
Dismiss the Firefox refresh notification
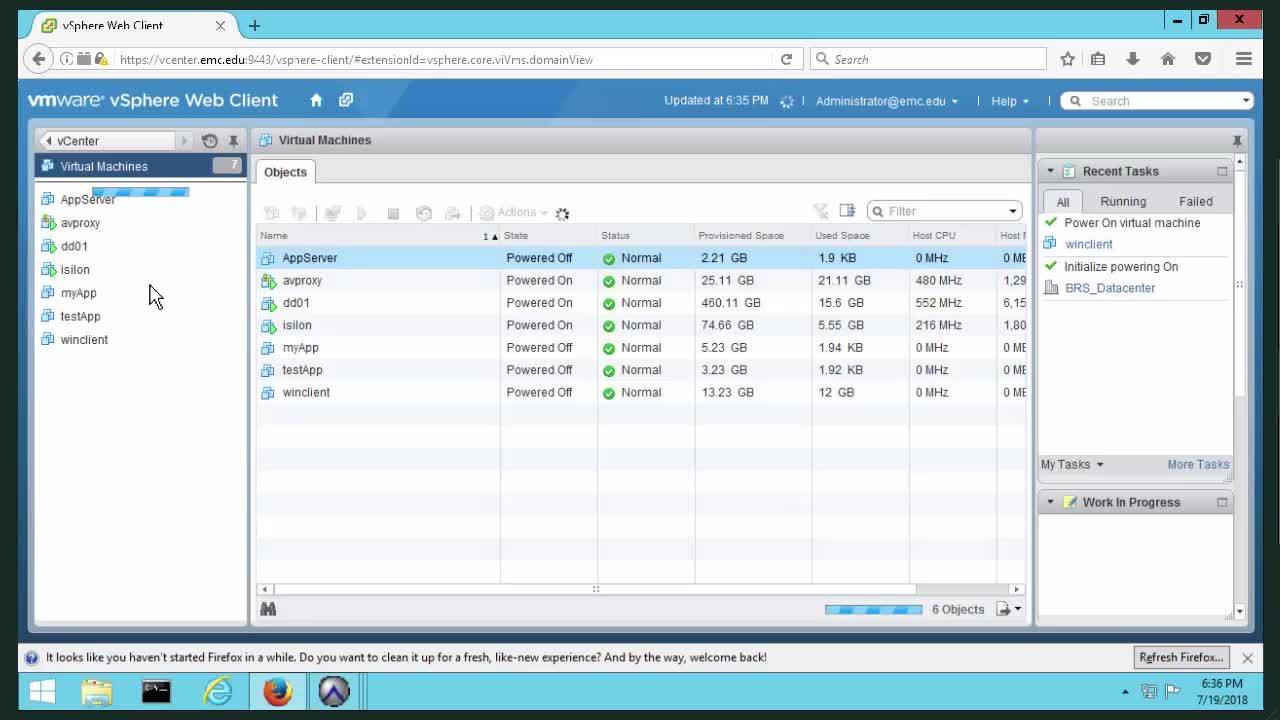1247,658
